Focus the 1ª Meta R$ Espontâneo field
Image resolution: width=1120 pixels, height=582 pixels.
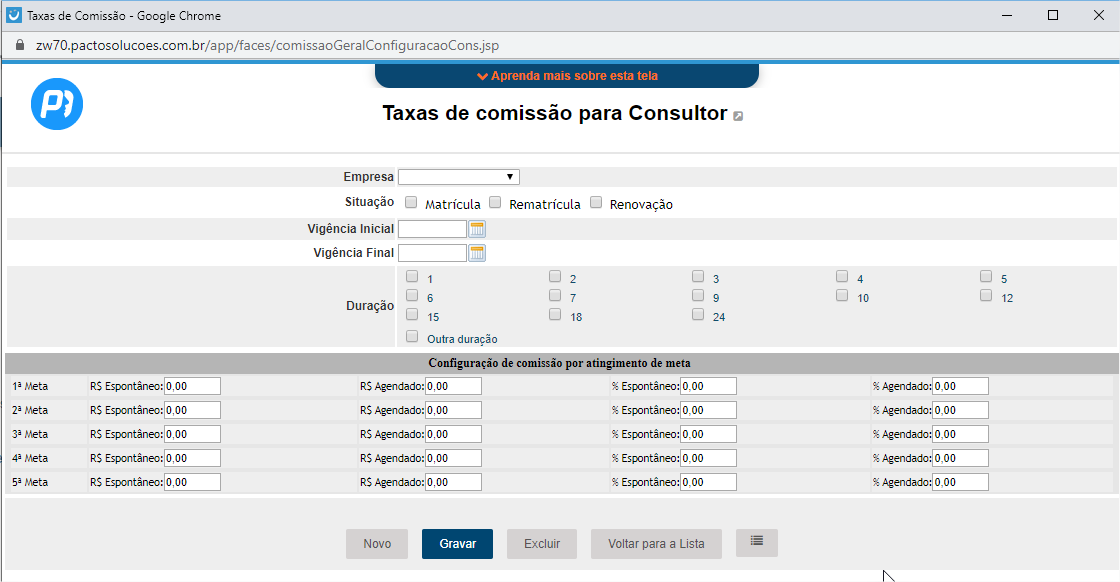192,386
